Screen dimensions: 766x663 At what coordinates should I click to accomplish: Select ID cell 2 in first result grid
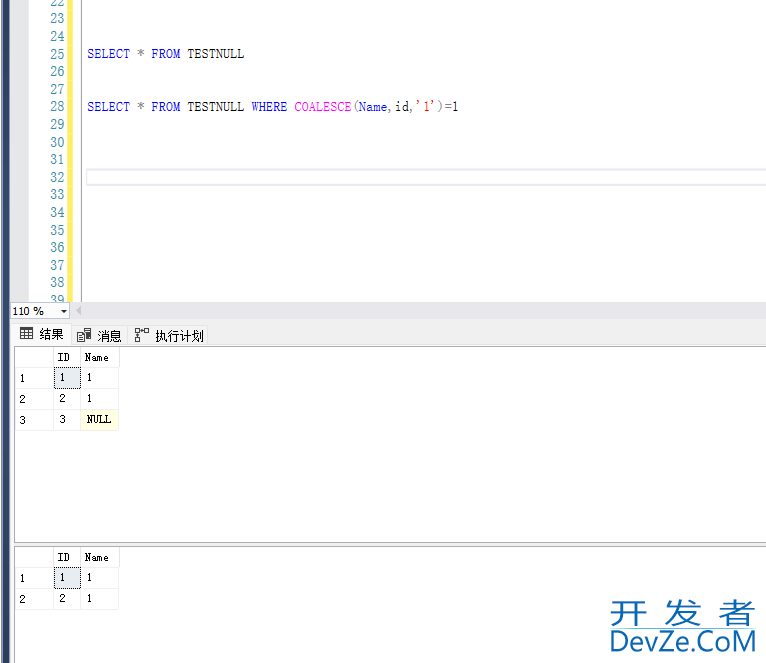[x=67, y=399]
